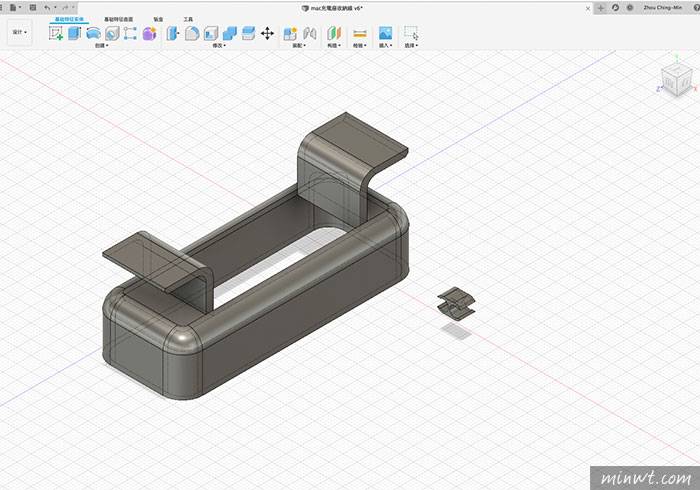The image size is (700, 490).
Task: Select the Fillet tool icon
Action: [x=191, y=33]
